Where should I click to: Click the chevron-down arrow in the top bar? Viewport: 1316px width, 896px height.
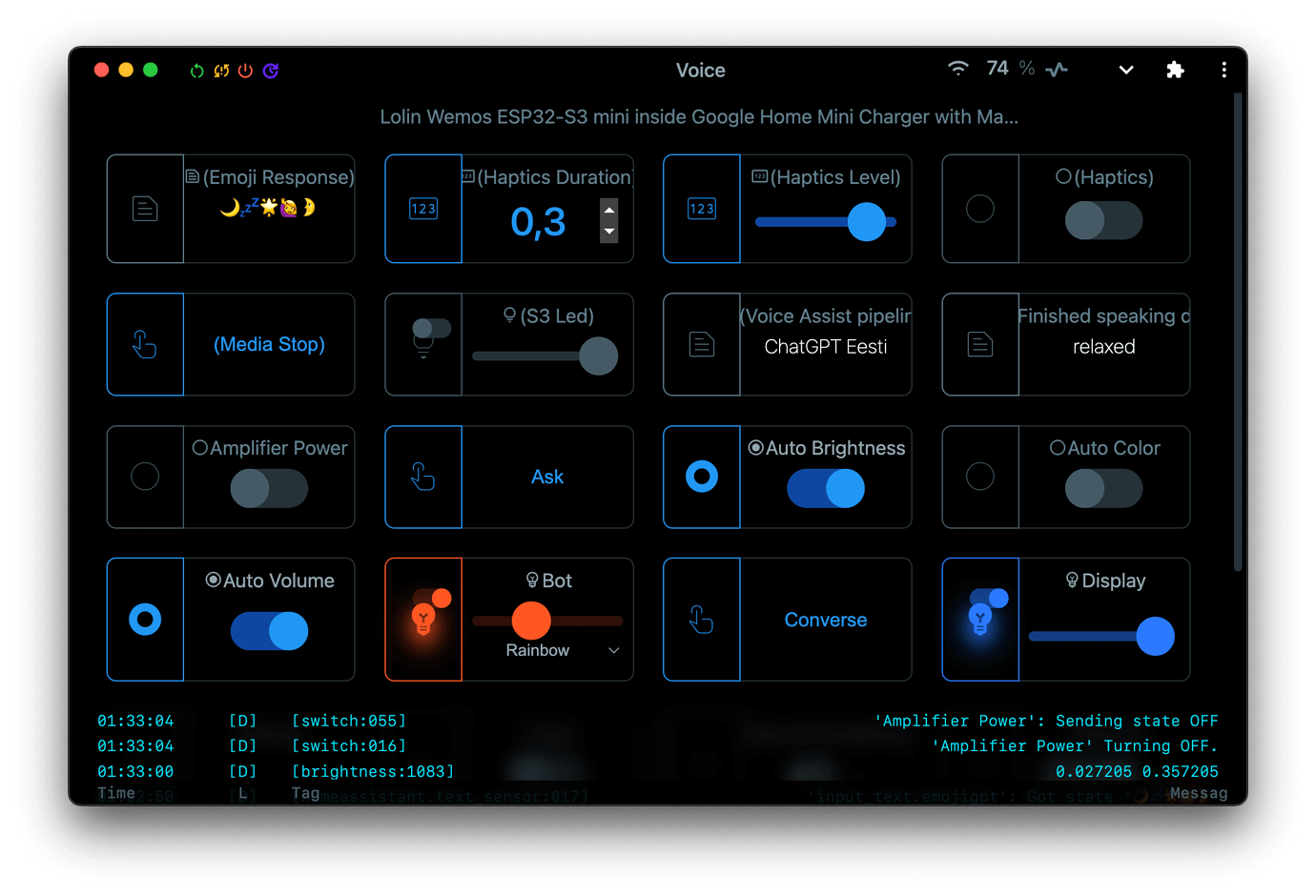click(x=1126, y=70)
